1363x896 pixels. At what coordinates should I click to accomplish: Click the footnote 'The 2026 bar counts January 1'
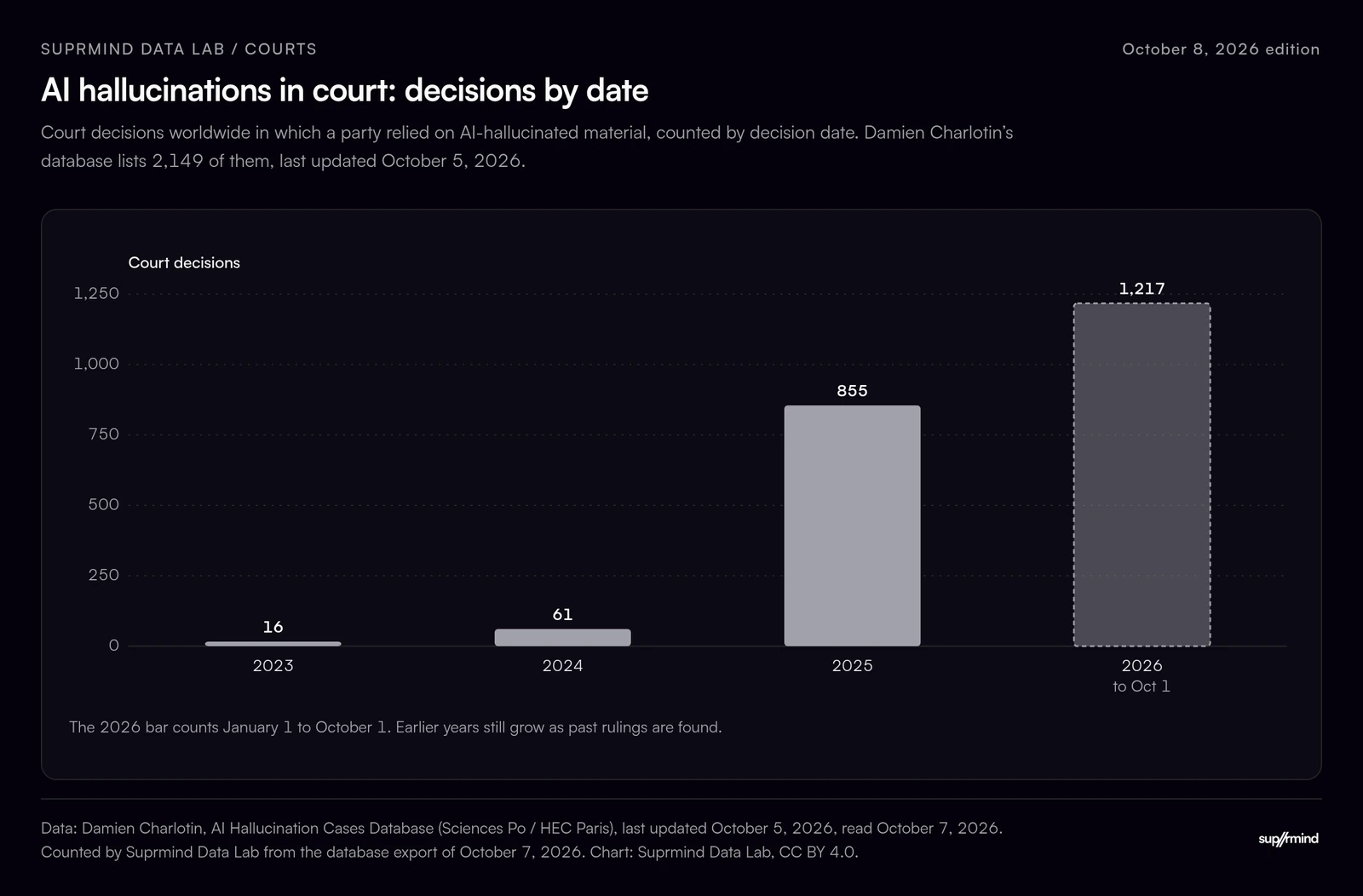(x=395, y=727)
